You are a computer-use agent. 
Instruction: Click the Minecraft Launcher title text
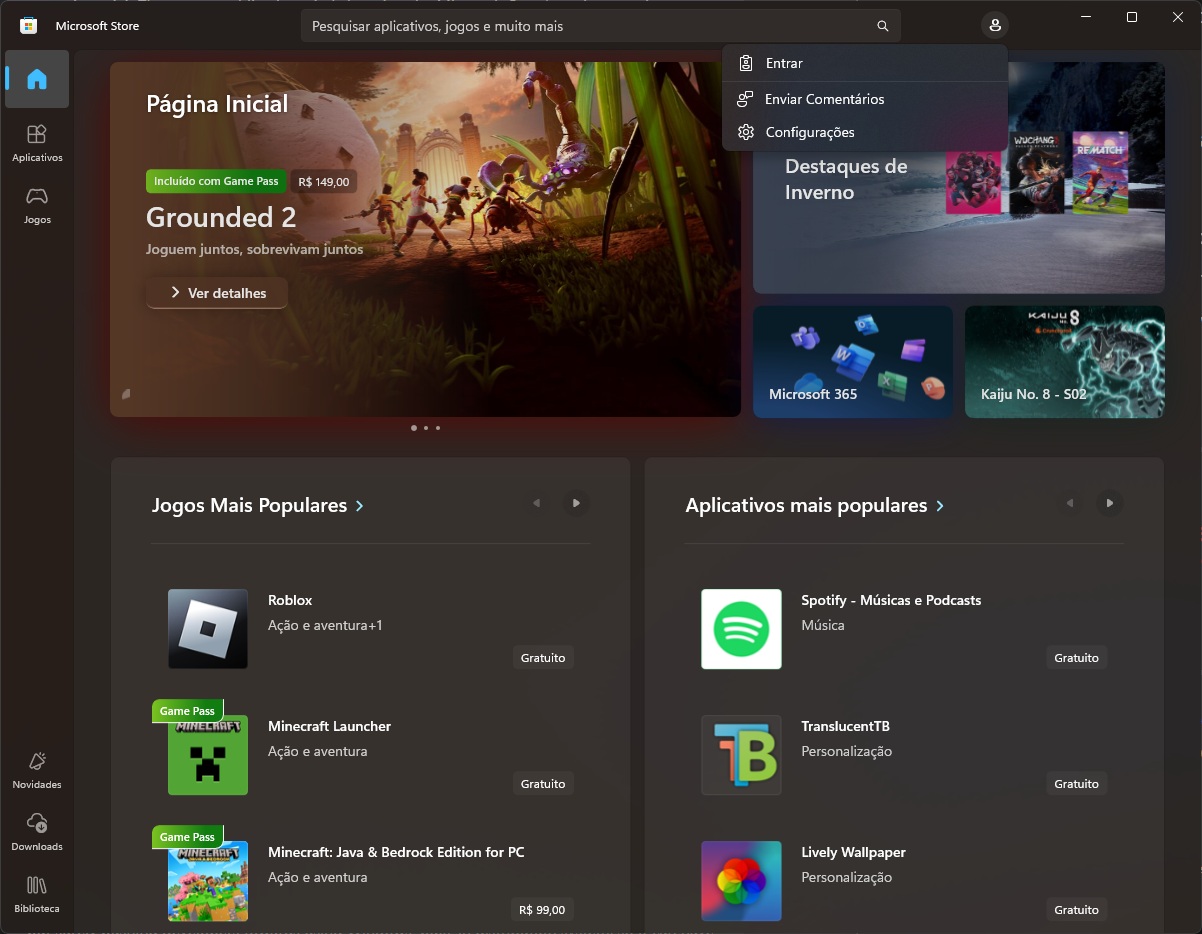click(329, 726)
